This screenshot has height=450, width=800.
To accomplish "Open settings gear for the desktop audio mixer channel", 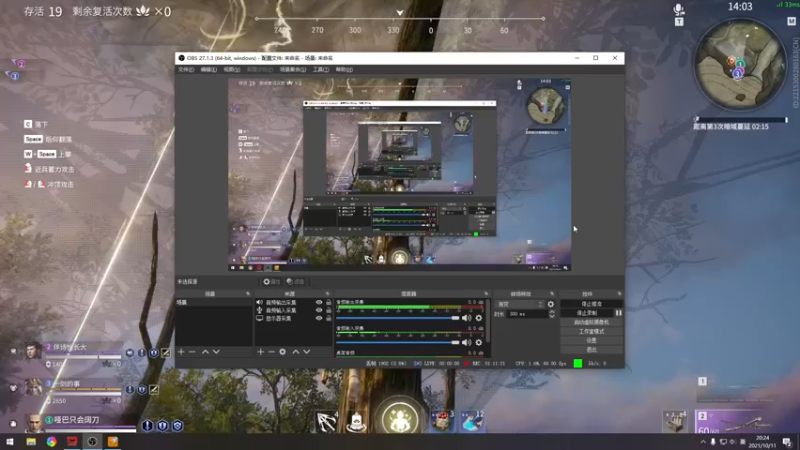I will click(x=479, y=318).
